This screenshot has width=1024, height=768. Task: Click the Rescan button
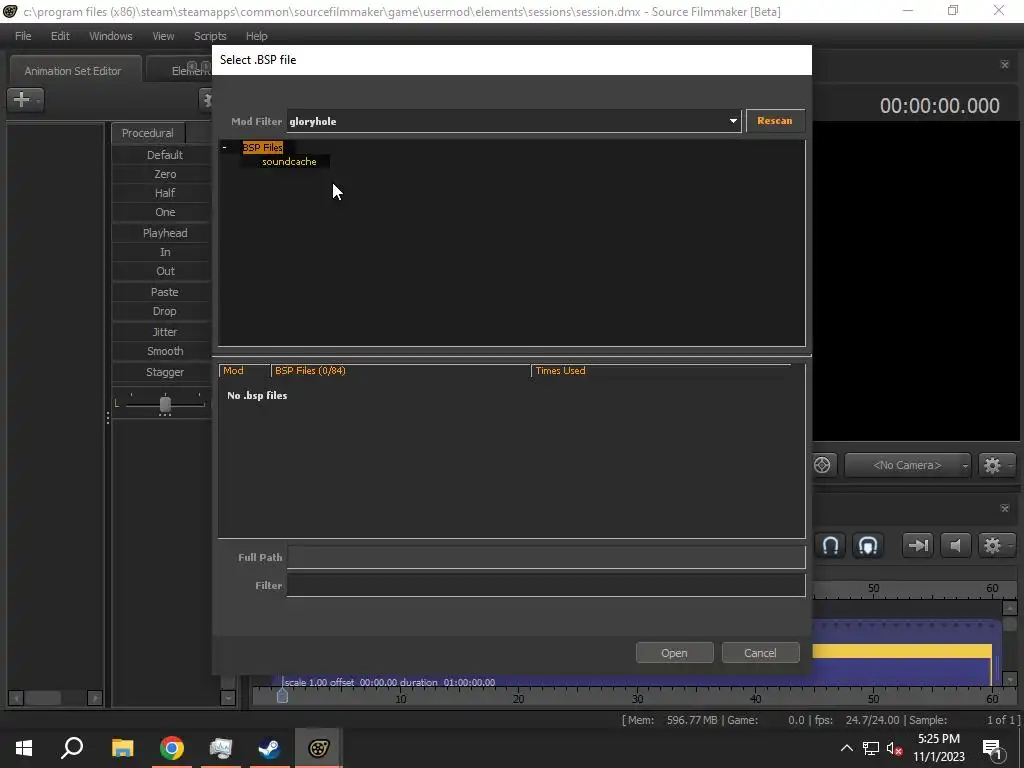pos(775,121)
